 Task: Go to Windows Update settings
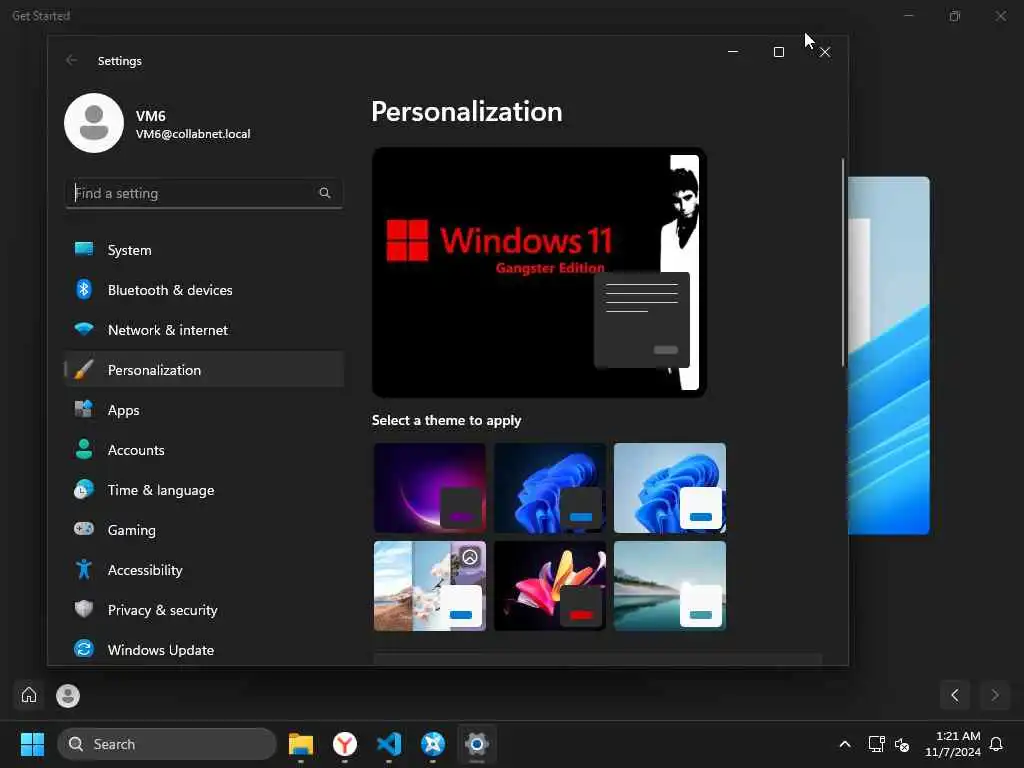(x=204, y=650)
